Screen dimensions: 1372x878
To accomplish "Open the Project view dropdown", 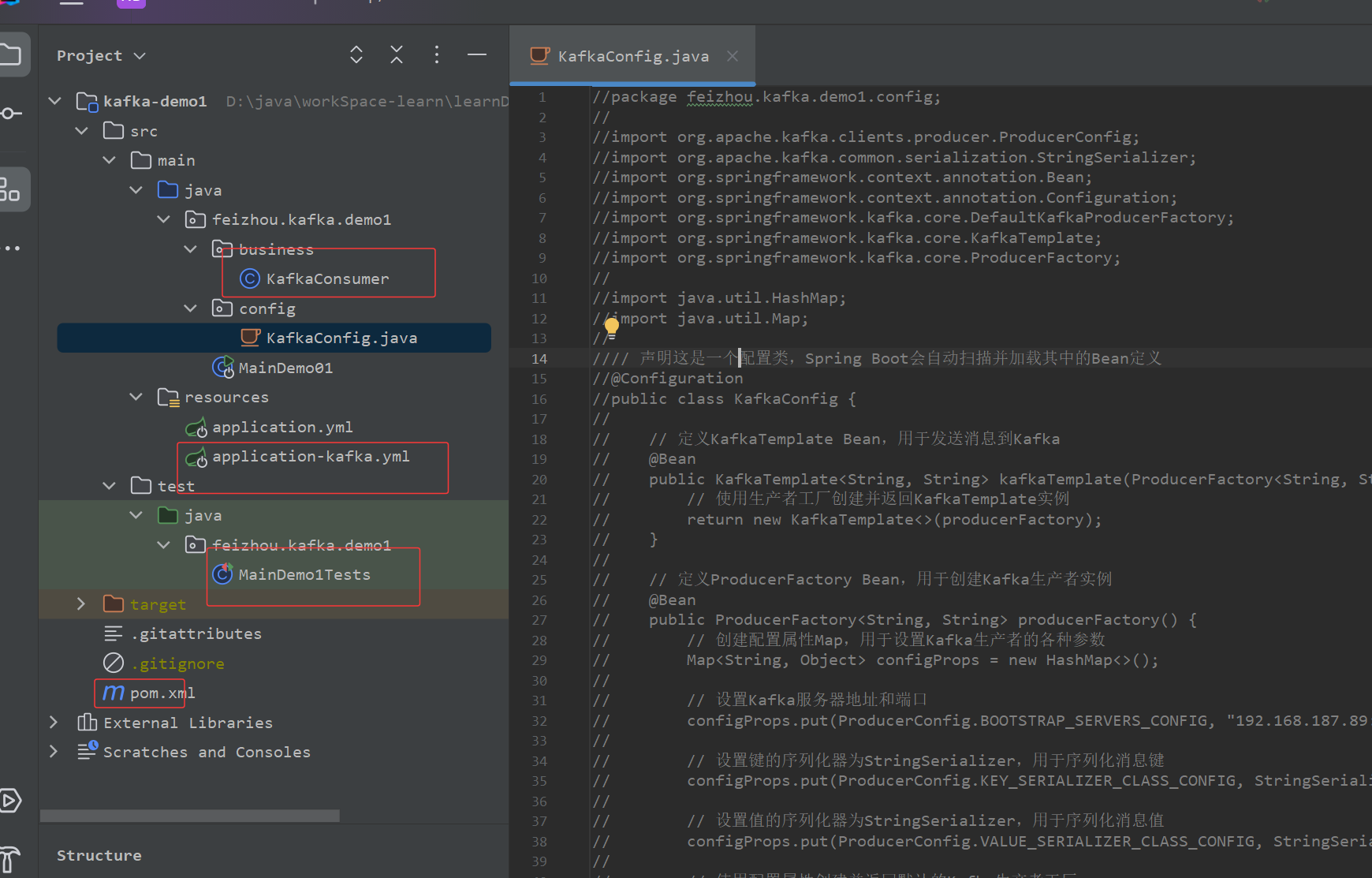I will (x=101, y=56).
